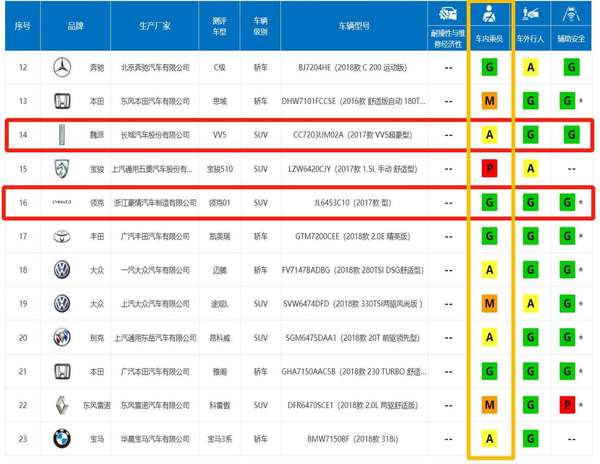
Task: Click the Buick logo in row 20
Action: click(x=62, y=337)
